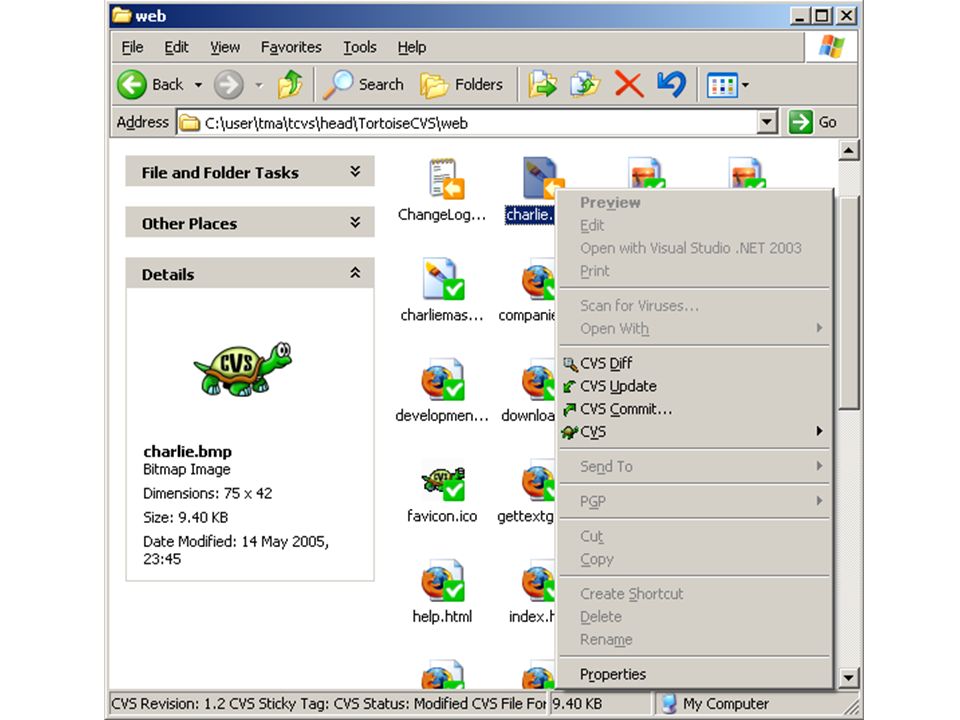Image resolution: width=960 pixels, height=720 pixels.
Task: Click the scrollbar down arrow
Action: tap(849, 677)
